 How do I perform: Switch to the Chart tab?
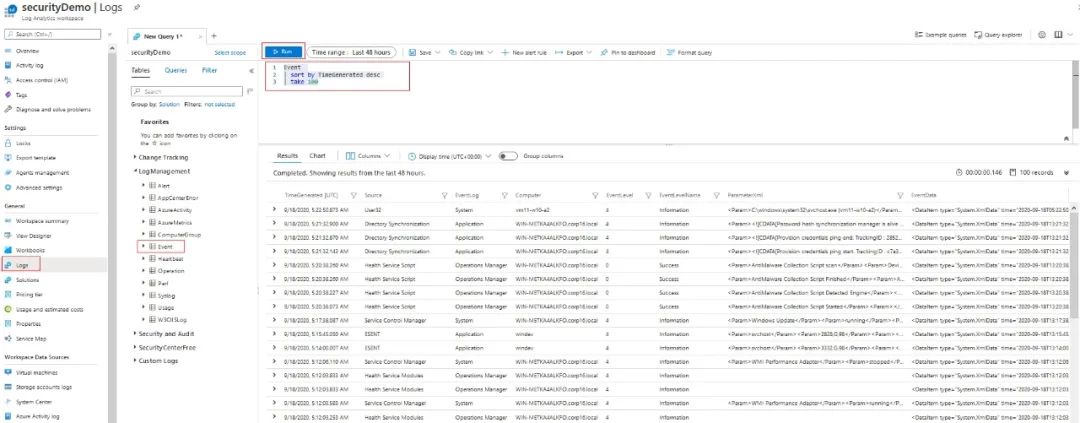318,156
